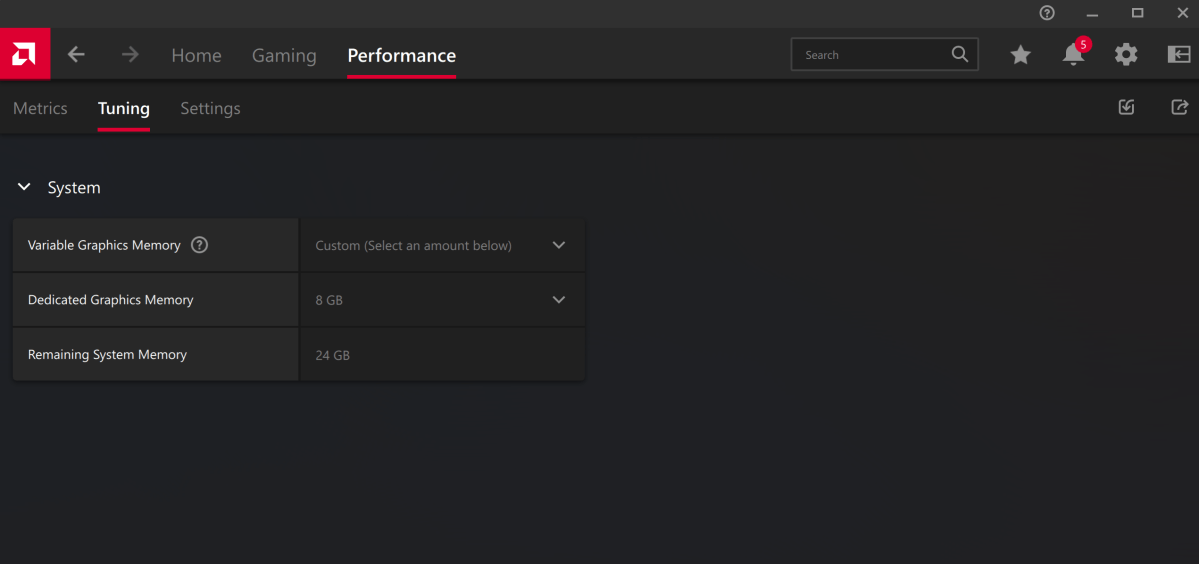This screenshot has width=1199, height=564.
Task: Close the AMD Software window
Action: click(1182, 13)
